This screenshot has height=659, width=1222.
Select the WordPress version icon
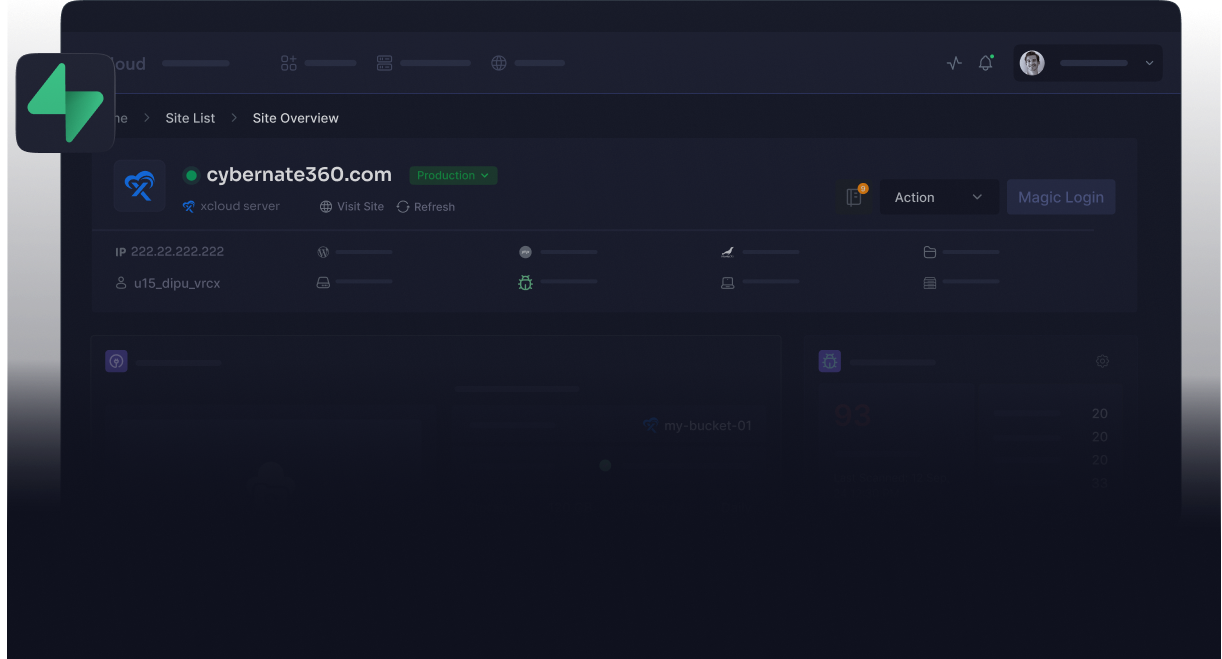322,252
